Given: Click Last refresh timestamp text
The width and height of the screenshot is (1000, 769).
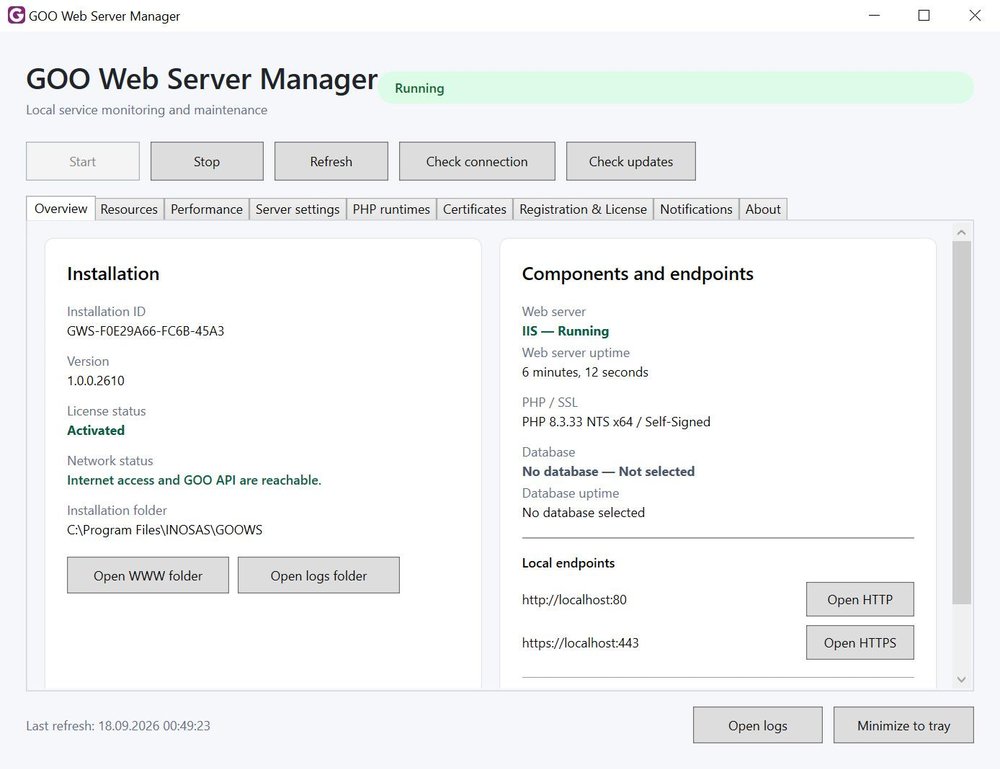Looking at the screenshot, I should pos(118,726).
